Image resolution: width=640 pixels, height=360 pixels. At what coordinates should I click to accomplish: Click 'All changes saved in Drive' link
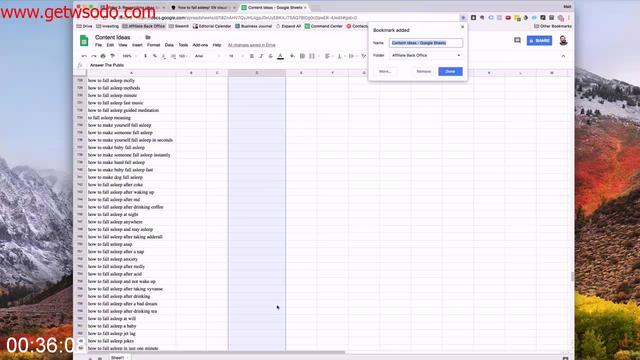[x=251, y=45]
